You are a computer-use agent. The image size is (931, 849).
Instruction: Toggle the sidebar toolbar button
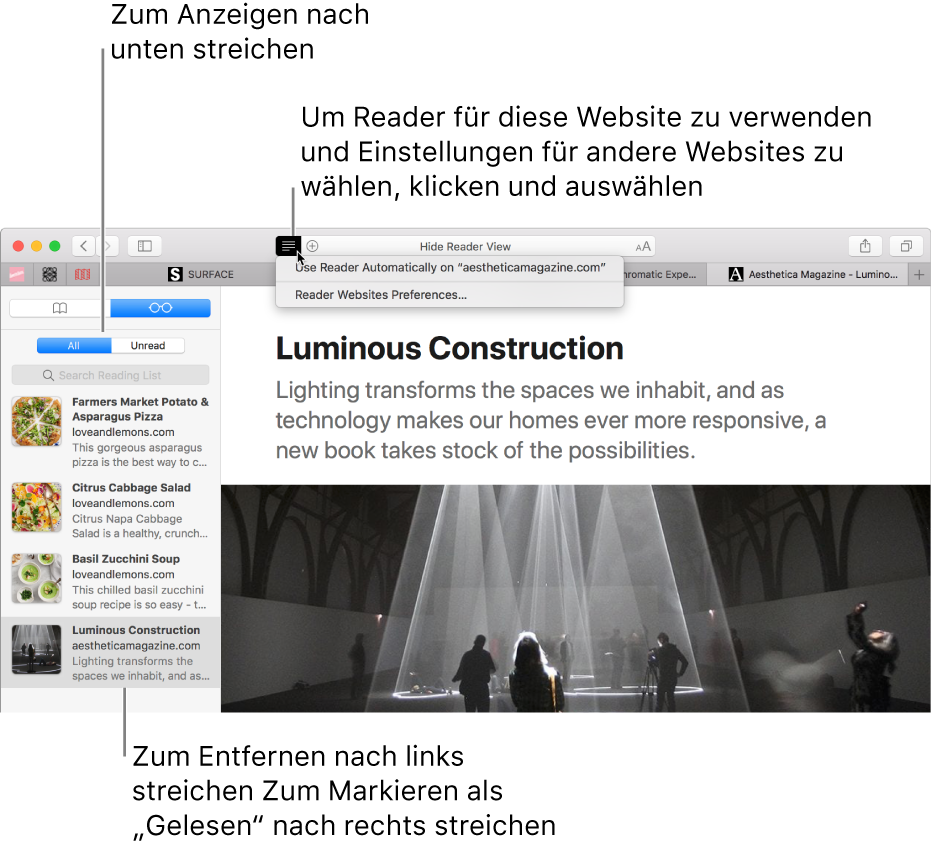click(x=145, y=246)
